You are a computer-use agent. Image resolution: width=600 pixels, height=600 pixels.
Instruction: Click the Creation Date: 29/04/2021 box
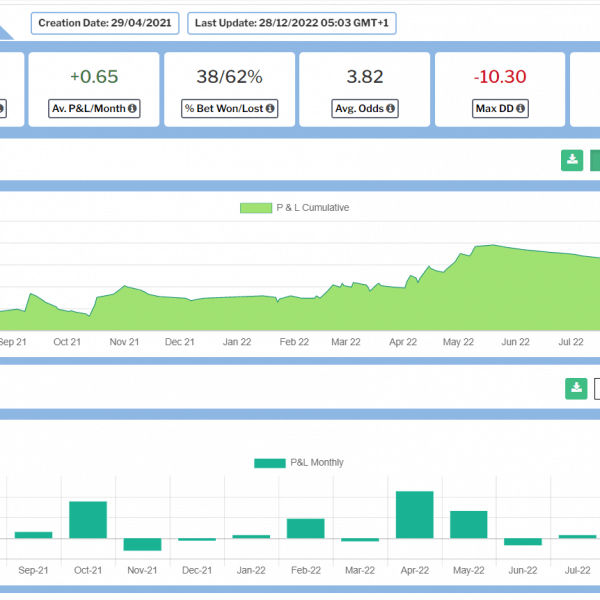coord(105,23)
